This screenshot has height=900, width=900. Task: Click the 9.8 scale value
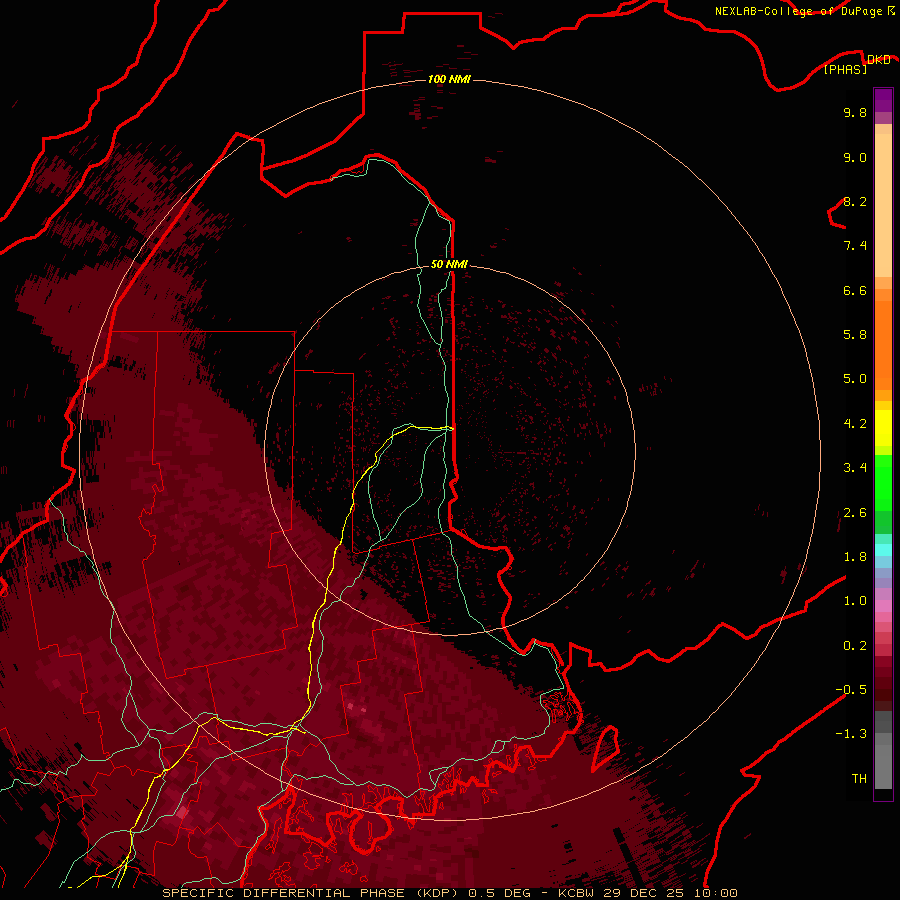(x=855, y=112)
